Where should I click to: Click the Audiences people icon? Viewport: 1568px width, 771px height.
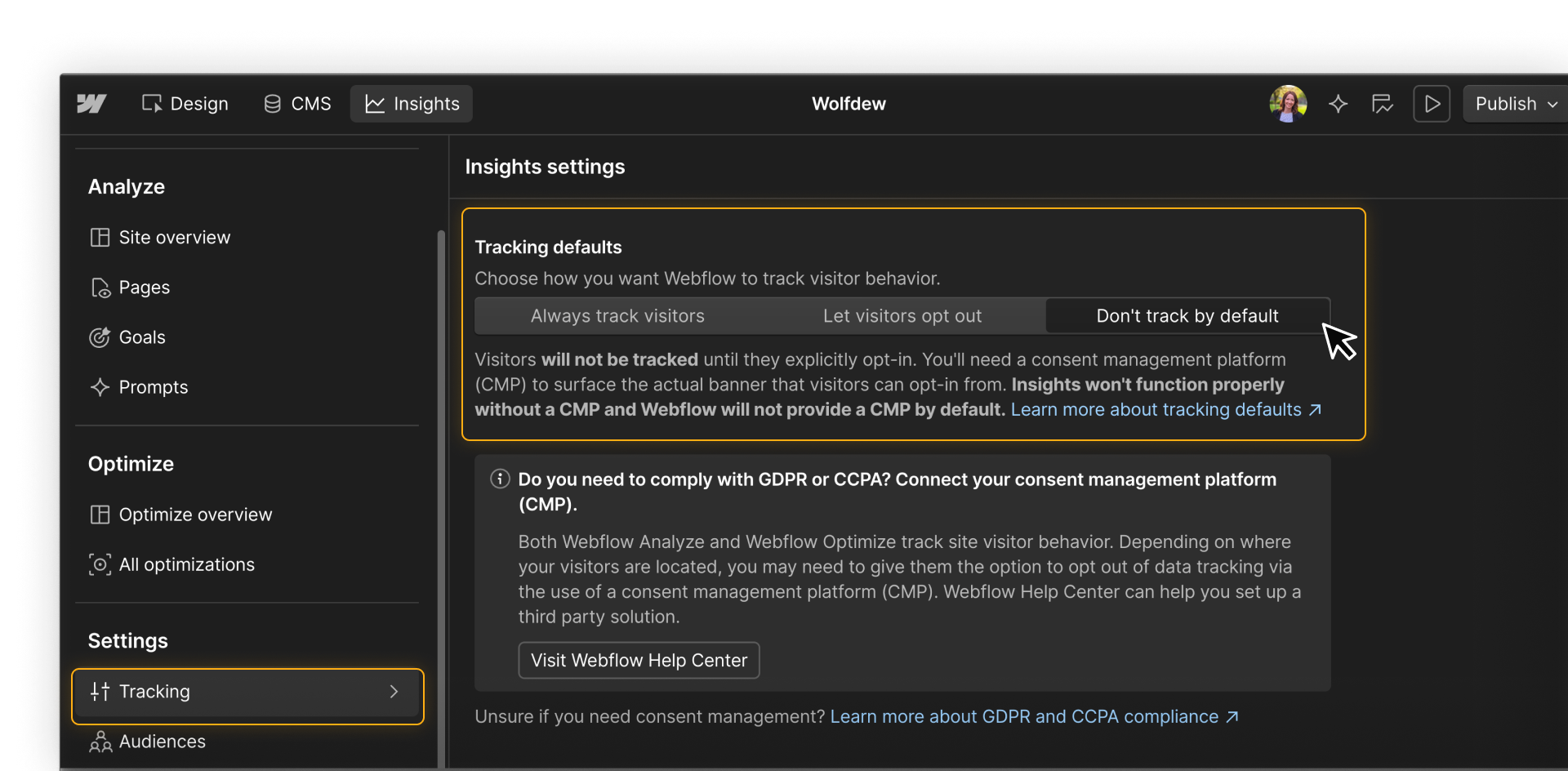[x=100, y=742]
